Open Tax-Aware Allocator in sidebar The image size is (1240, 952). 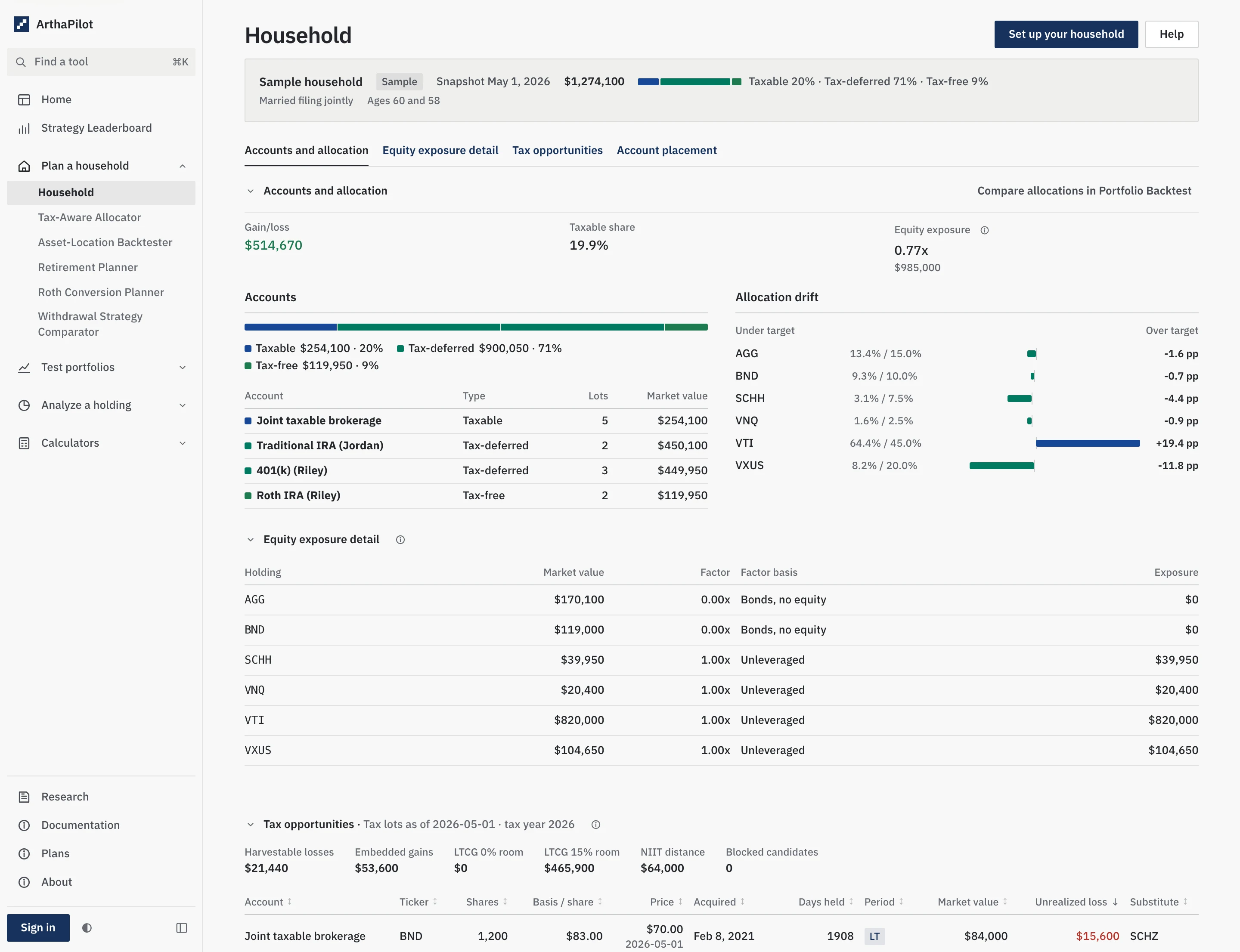click(90, 218)
